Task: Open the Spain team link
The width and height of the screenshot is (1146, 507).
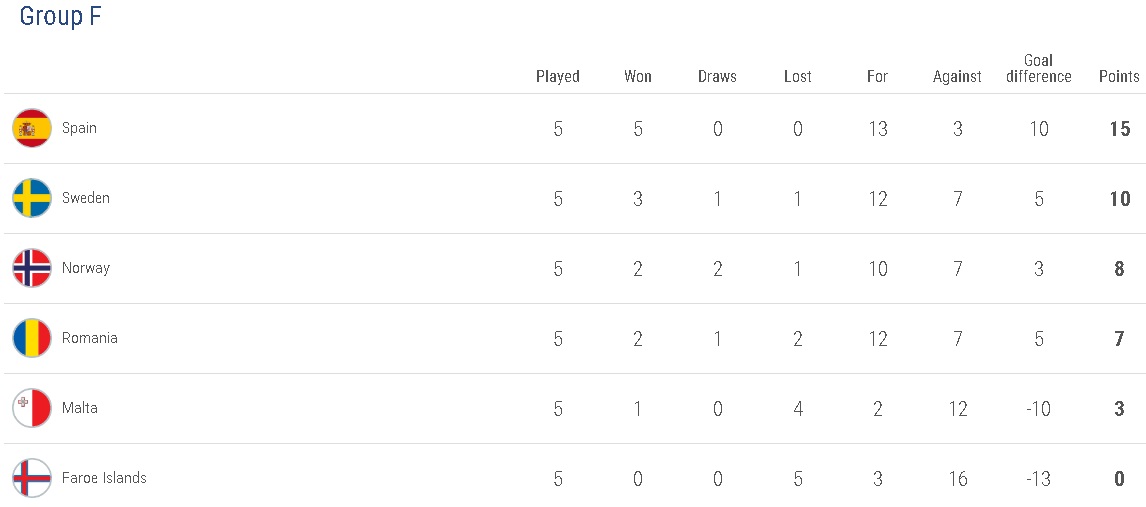Action: (x=79, y=128)
